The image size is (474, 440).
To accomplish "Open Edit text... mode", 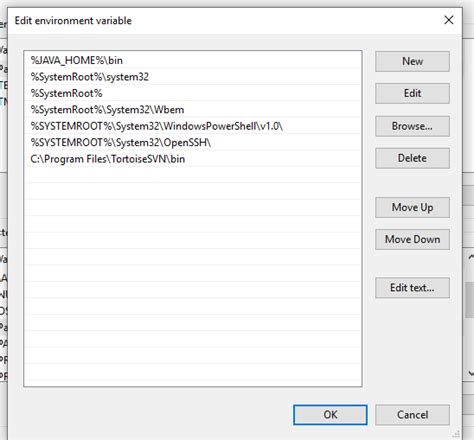I will 412,288.
